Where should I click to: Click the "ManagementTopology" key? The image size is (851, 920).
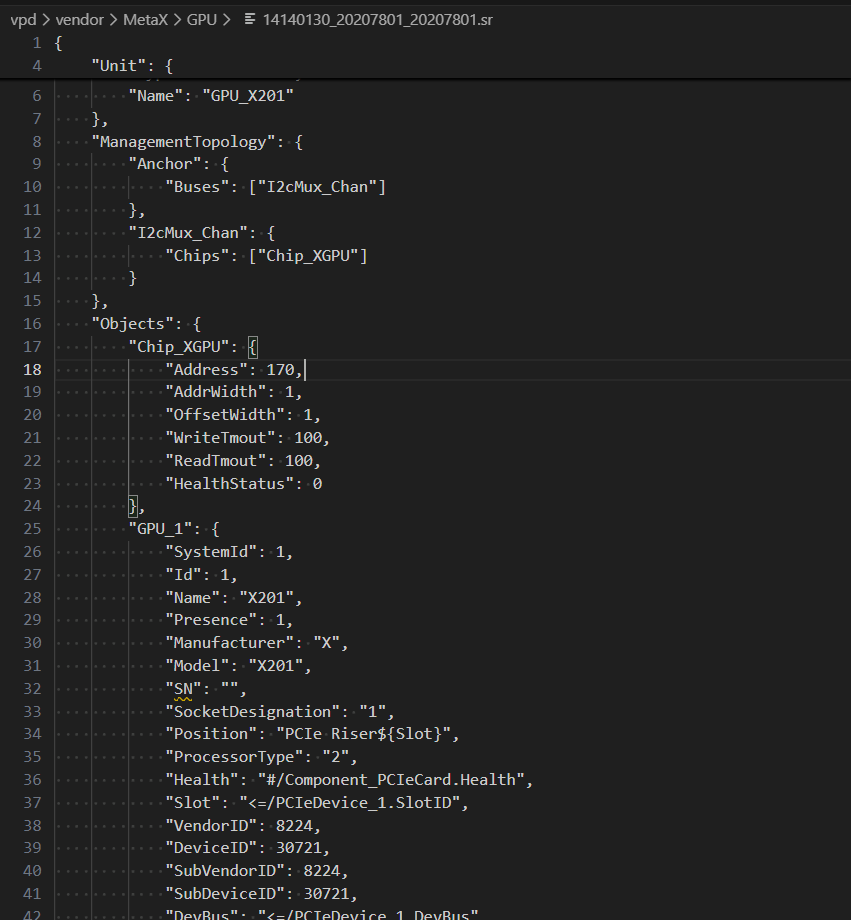(x=187, y=142)
